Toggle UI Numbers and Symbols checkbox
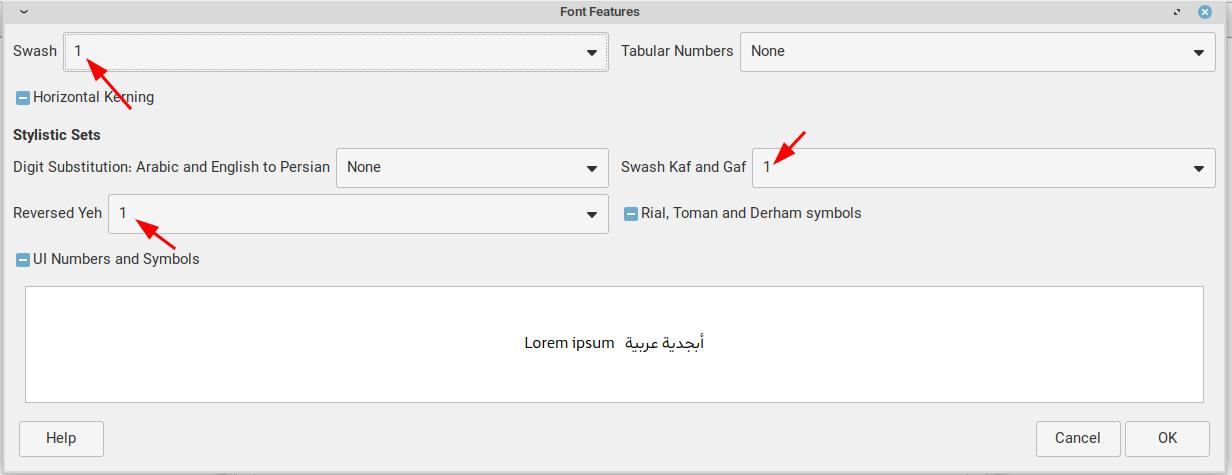Screen dimensions: 1232x475 click(x=23, y=260)
